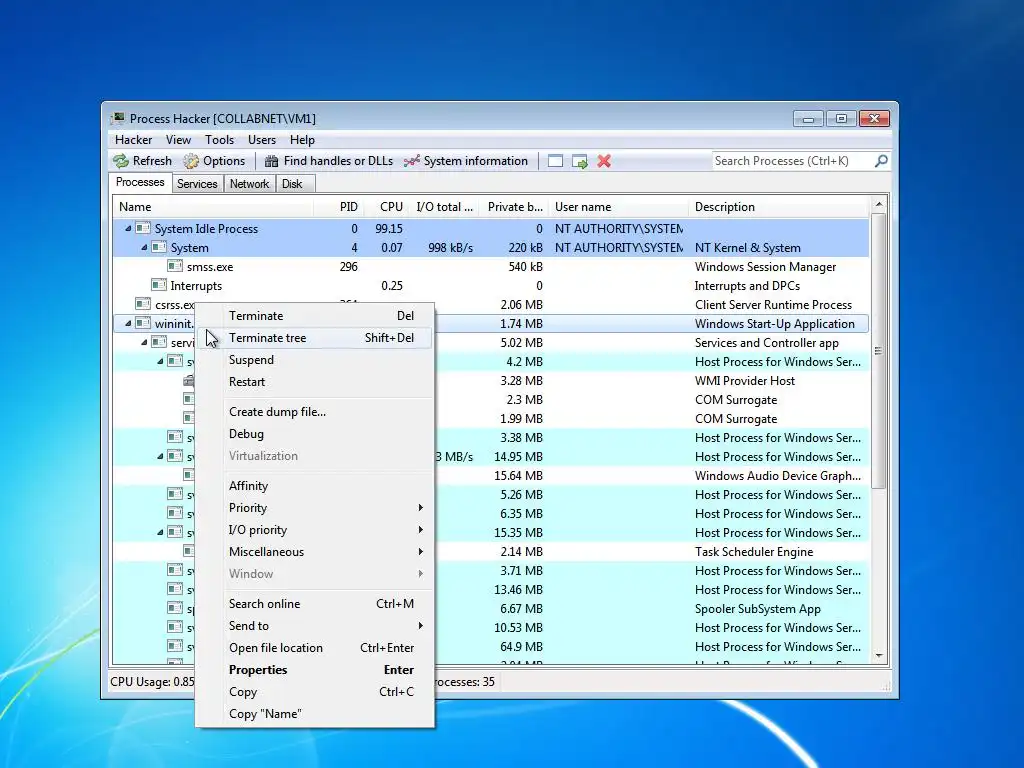Image resolution: width=1024 pixels, height=768 pixels.
Task: Click the Refresh toolbar icon
Action: tap(121, 161)
